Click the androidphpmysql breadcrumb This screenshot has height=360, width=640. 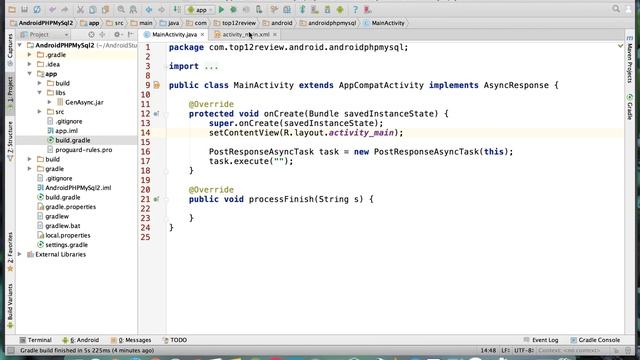[x=328, y=23]
